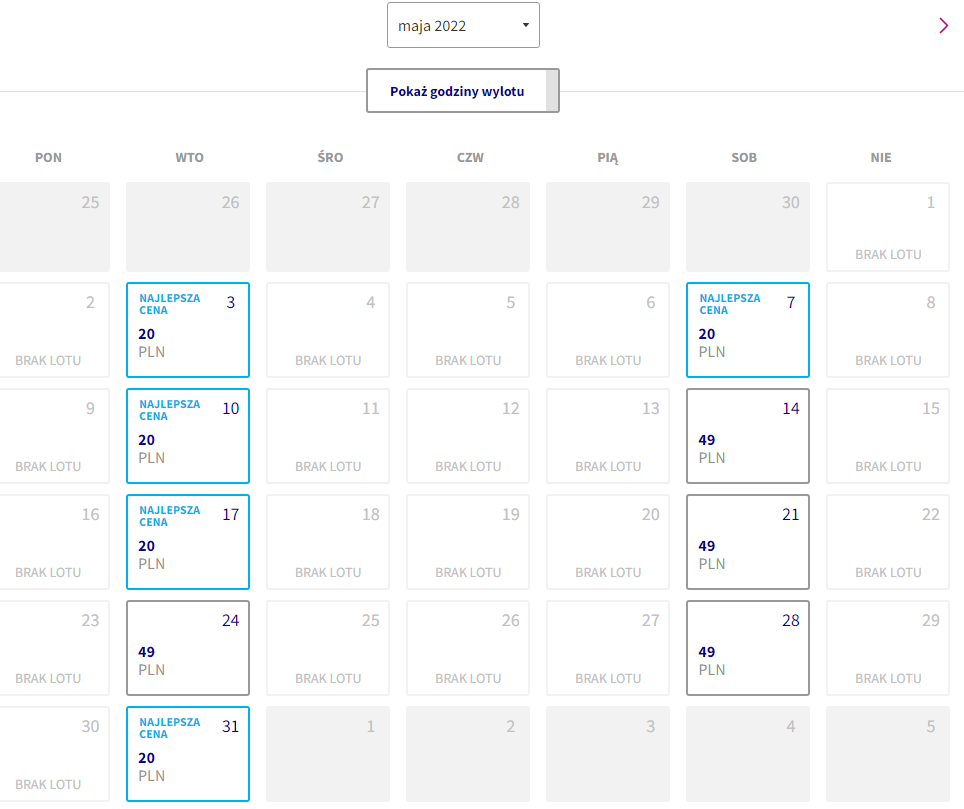Select May 17 best price date
The width and height of the screenshot is (964, 809).
pyautogui.click(x=188, y=542)
